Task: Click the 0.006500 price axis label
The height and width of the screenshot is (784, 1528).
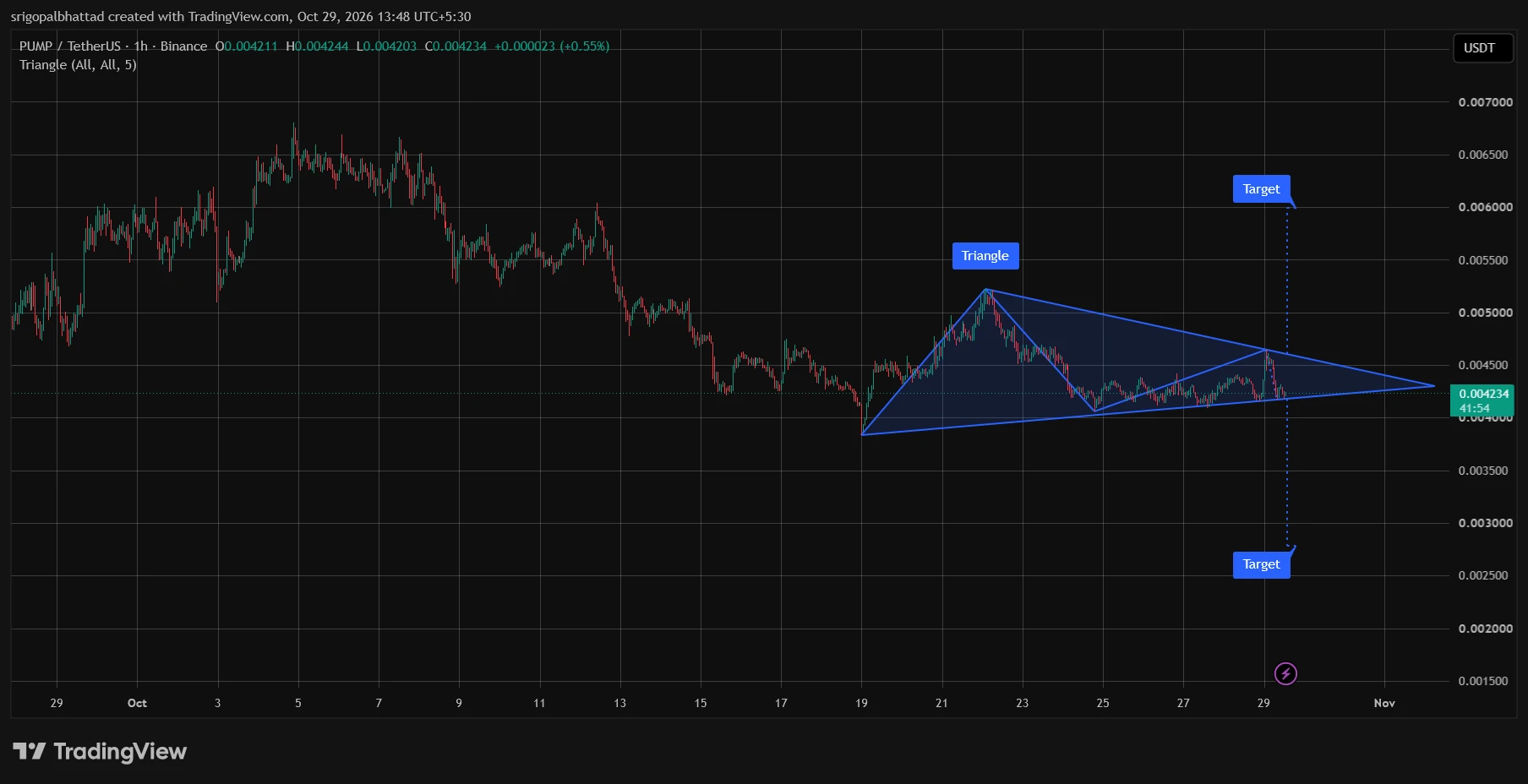Action: click(1483, 155)
